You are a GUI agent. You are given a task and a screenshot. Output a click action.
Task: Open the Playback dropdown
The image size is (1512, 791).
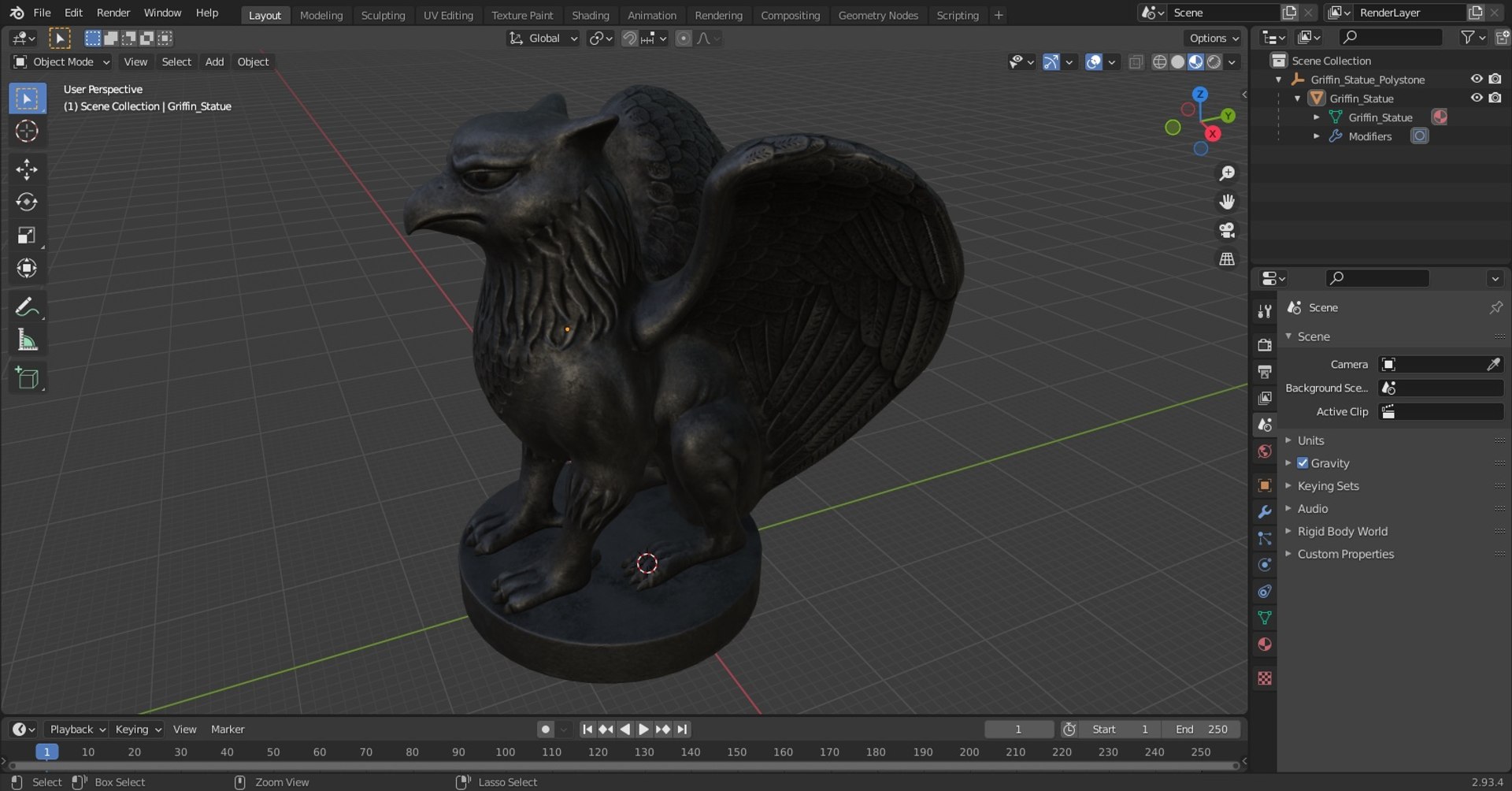pyautogui.click(x=76, y=730)
